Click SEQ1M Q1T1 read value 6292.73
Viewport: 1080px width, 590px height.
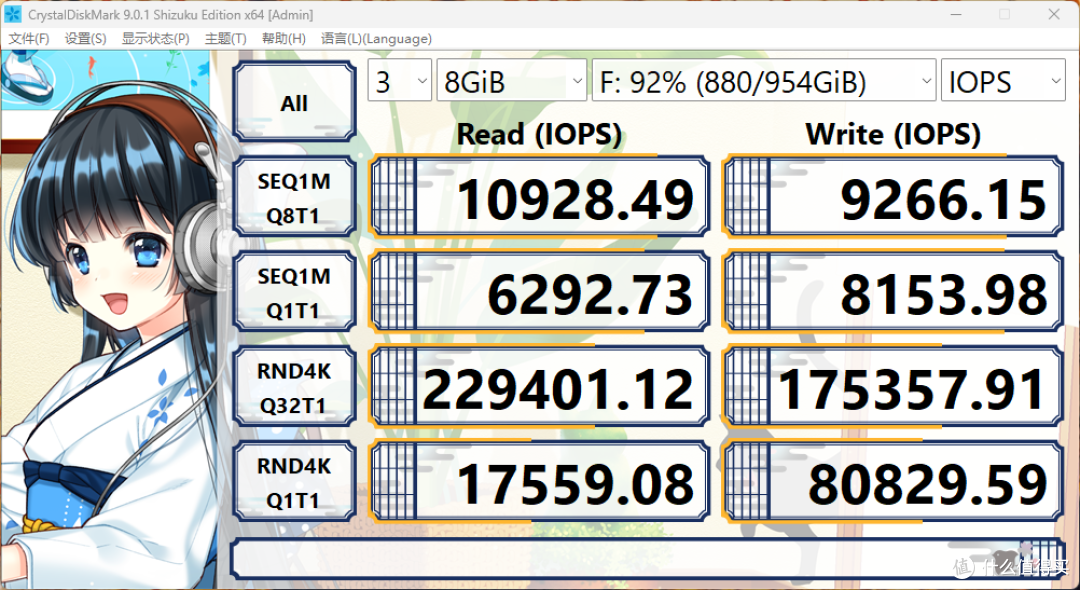540,292
